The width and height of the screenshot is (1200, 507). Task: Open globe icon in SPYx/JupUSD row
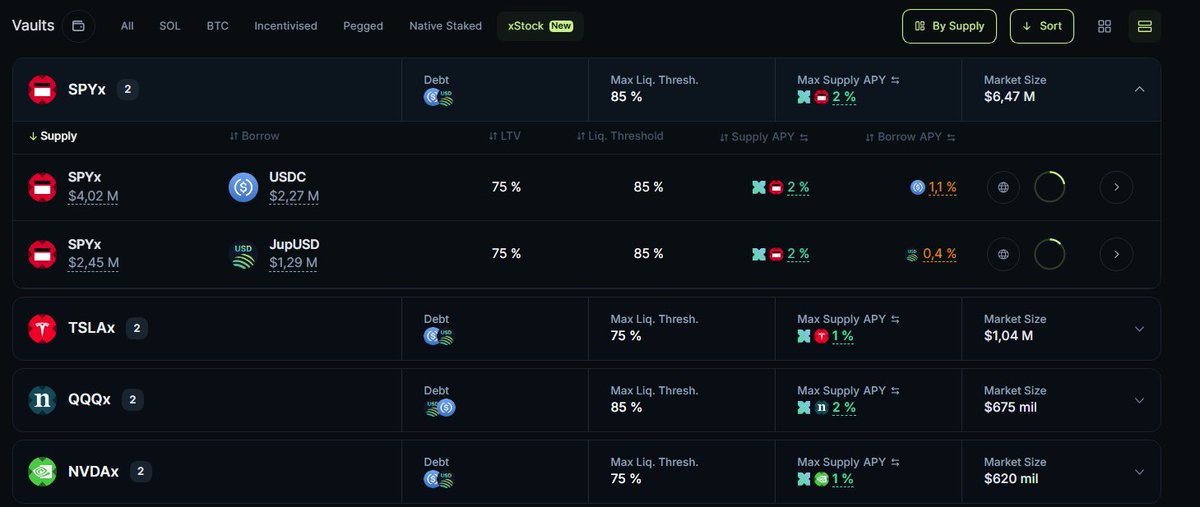1003,255
